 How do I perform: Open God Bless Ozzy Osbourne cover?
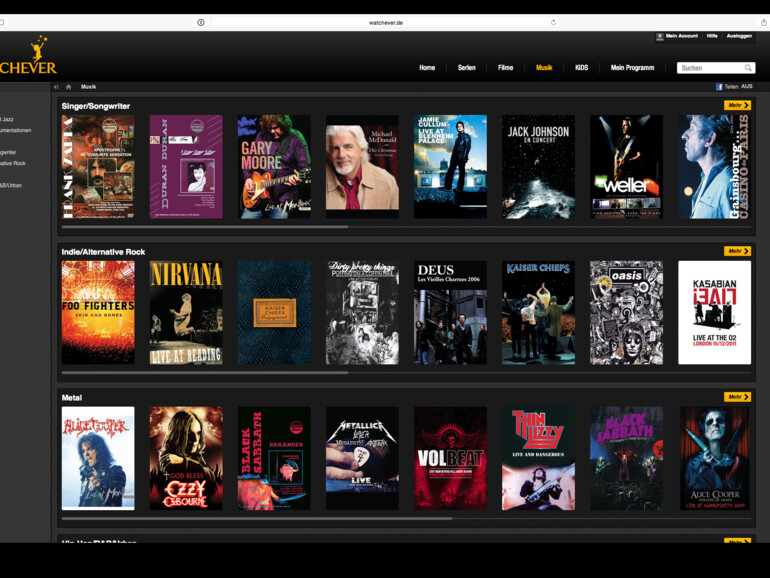click(186, 458)
